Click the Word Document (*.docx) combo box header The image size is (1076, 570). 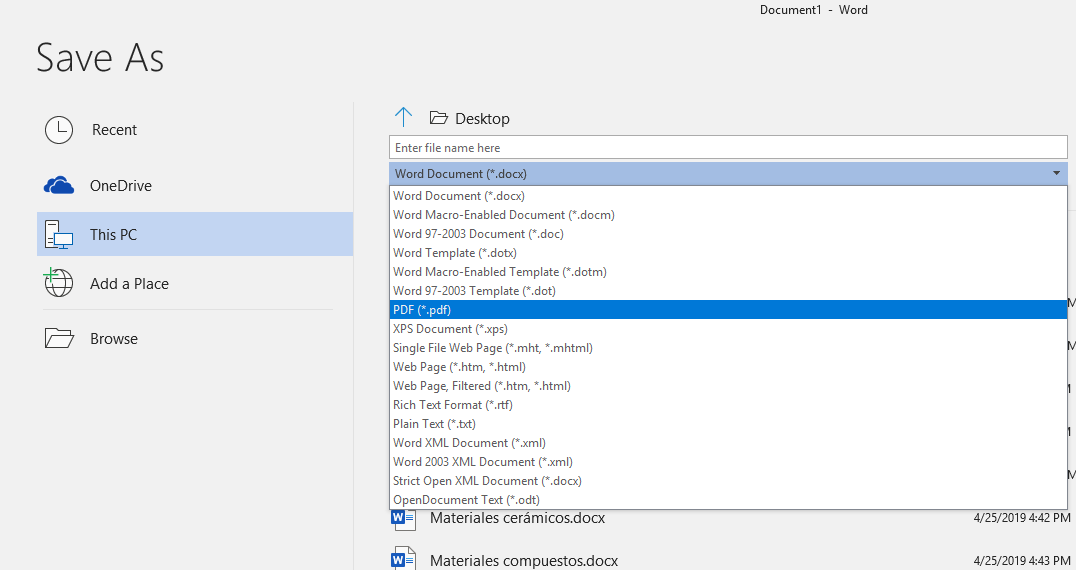(728, 174)
